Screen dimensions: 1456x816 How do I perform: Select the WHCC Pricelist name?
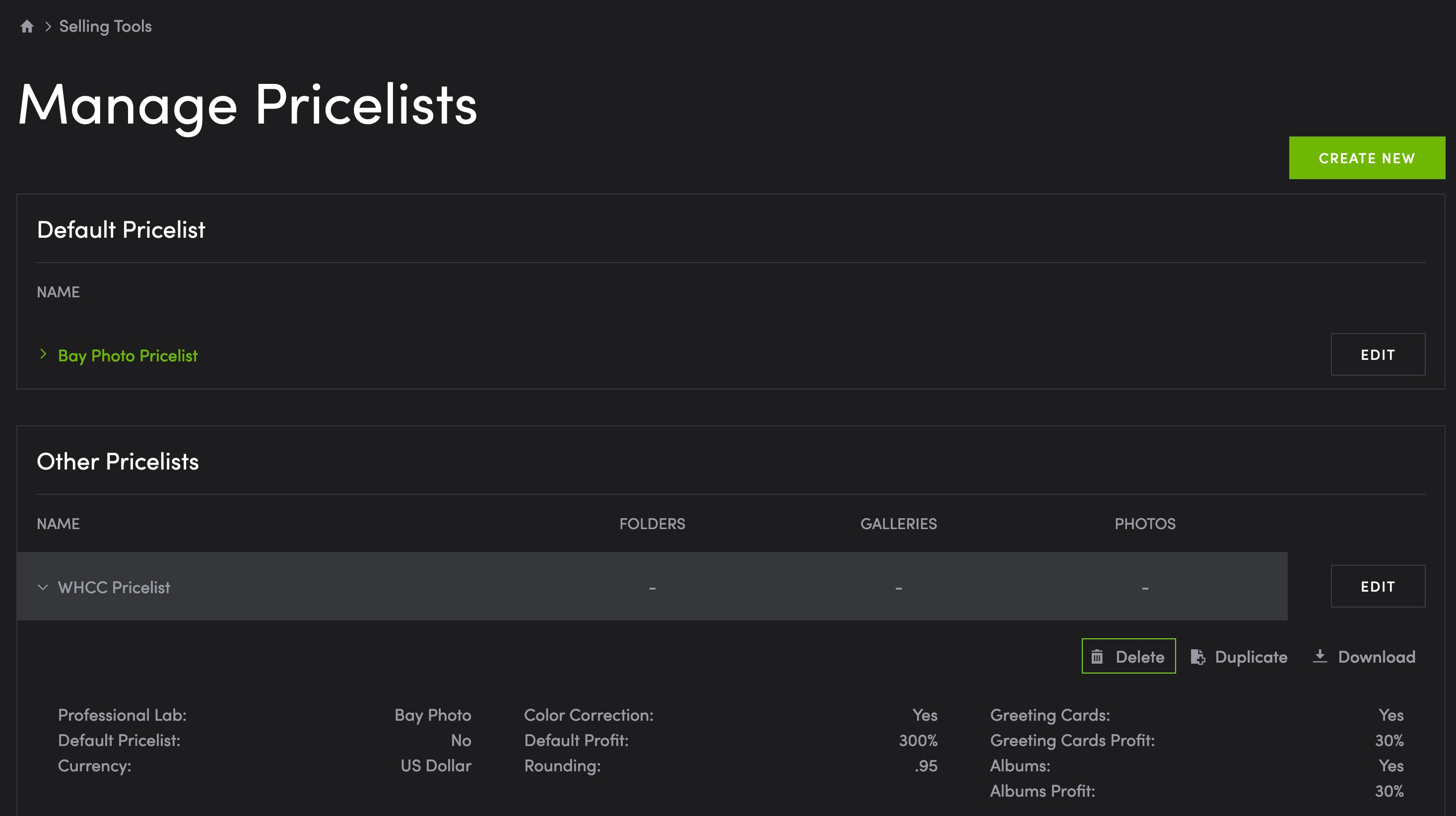coord(114,588)
